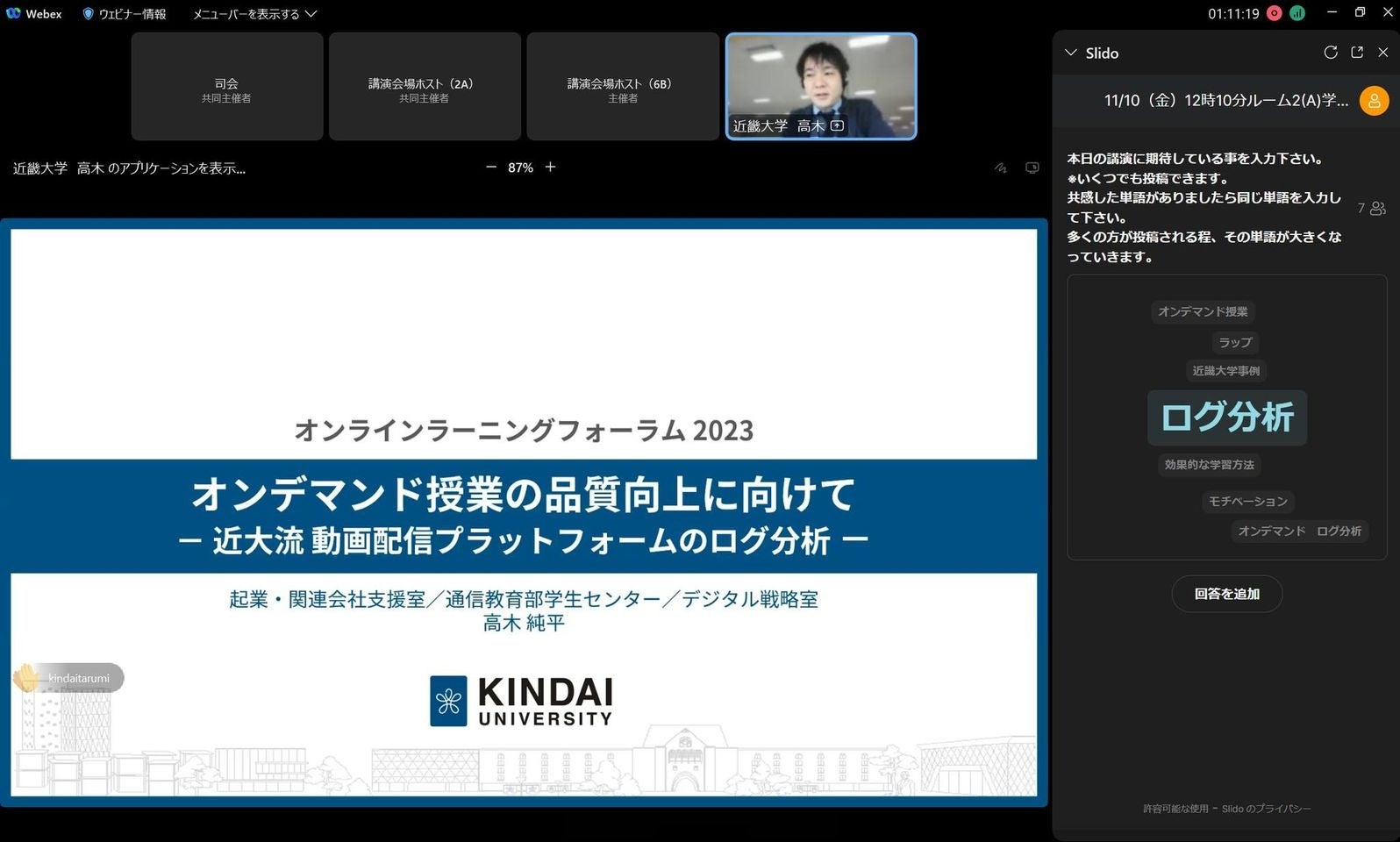Click the share indicator icon beside 高木
Image resolution: width=1400 pixels, height=842 pixels.
coord(838,126)
